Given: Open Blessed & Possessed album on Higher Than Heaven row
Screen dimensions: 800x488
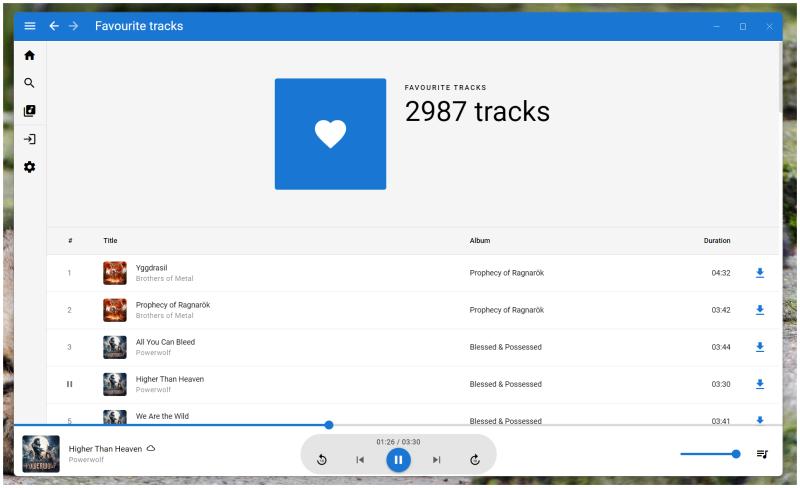Looking at the screenshot, I should pyautogui.click(x=506, y=384).
